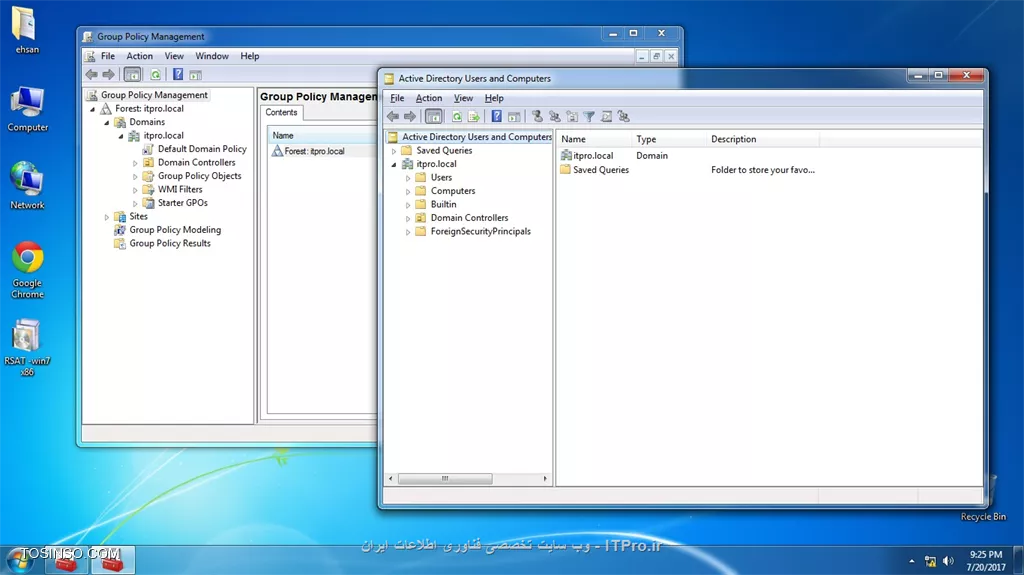Open Help icon in Group Policy Management toolbar
Viewport: 1024px width, 575px height.
178,74
